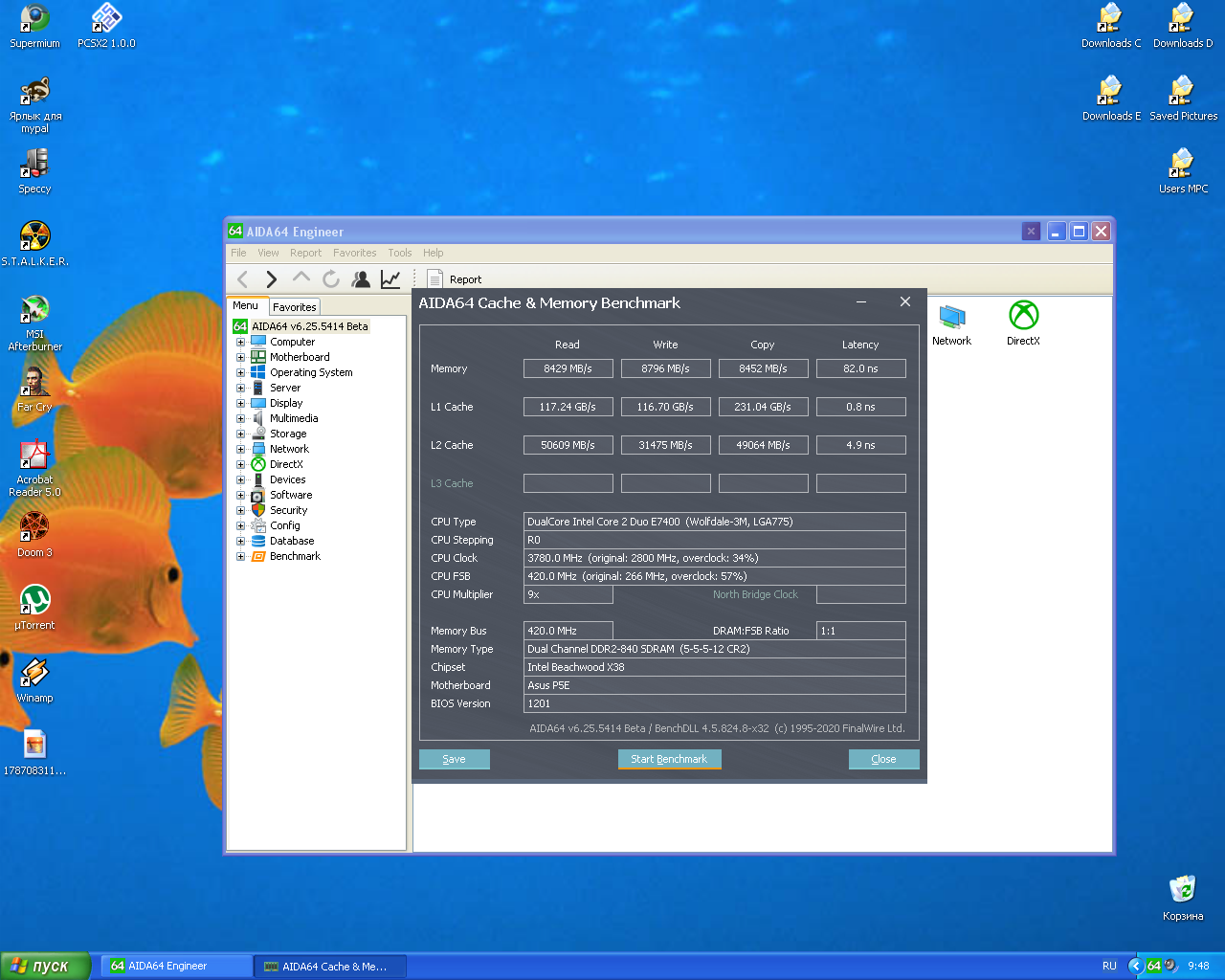The image size is (1225, 980).
Task: Select AIDA64 Cache & Memory taskbar button
Action: (330, 966)
